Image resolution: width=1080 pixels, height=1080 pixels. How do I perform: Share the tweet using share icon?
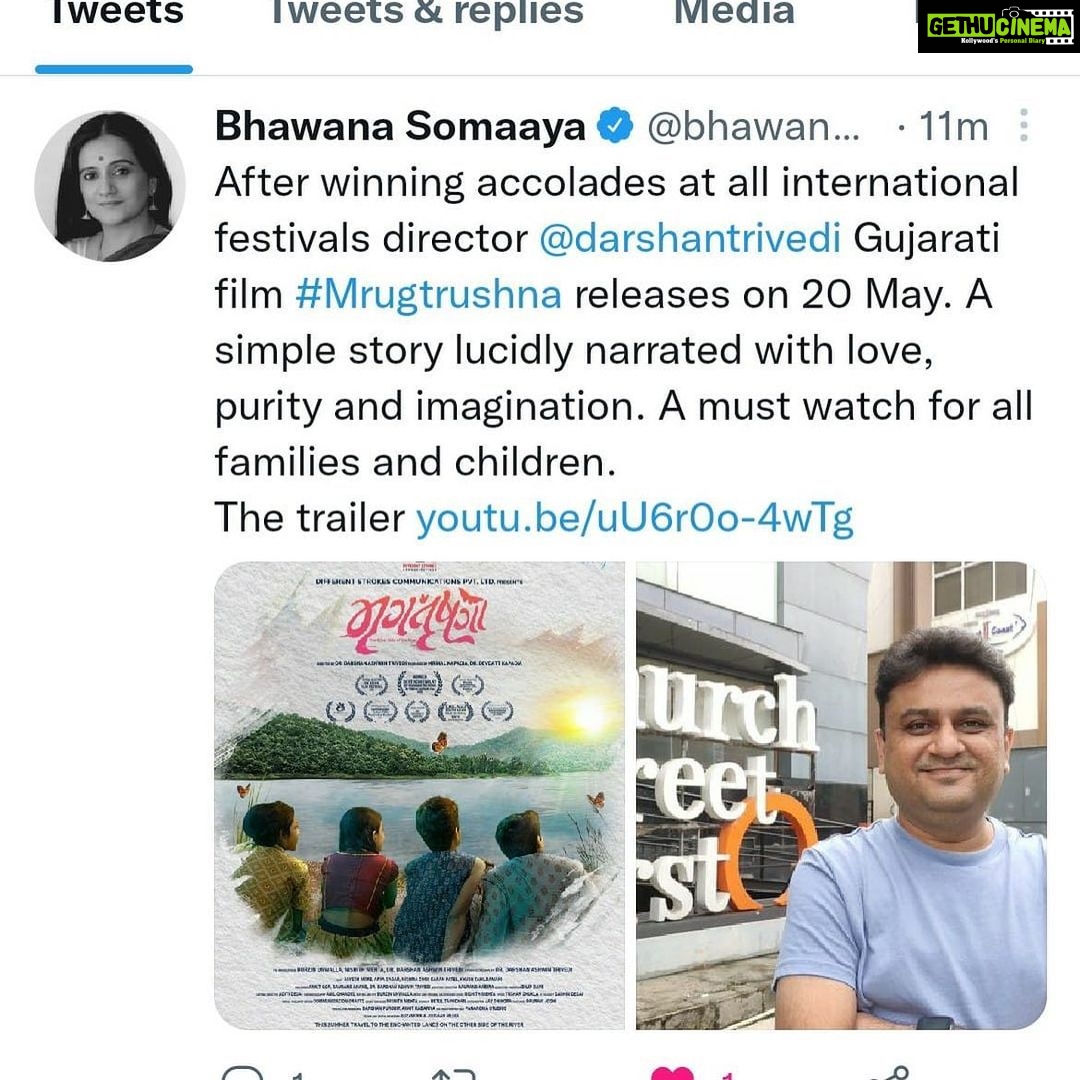tap(891, 1073)
